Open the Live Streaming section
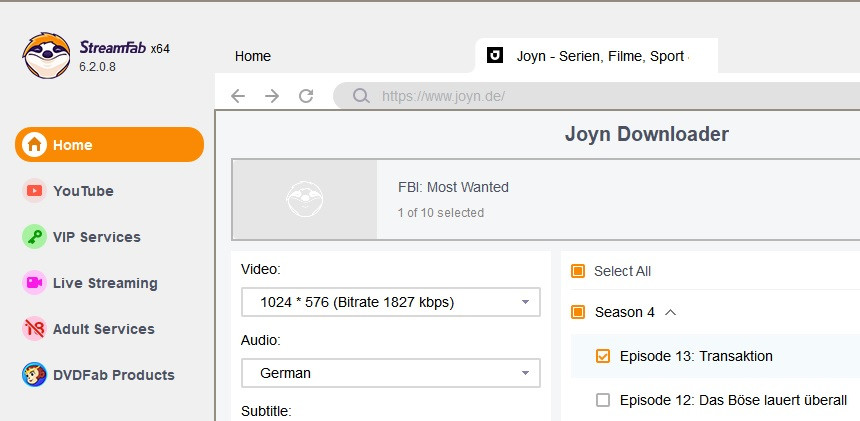The image size is (860, 421). click(105, 283)
